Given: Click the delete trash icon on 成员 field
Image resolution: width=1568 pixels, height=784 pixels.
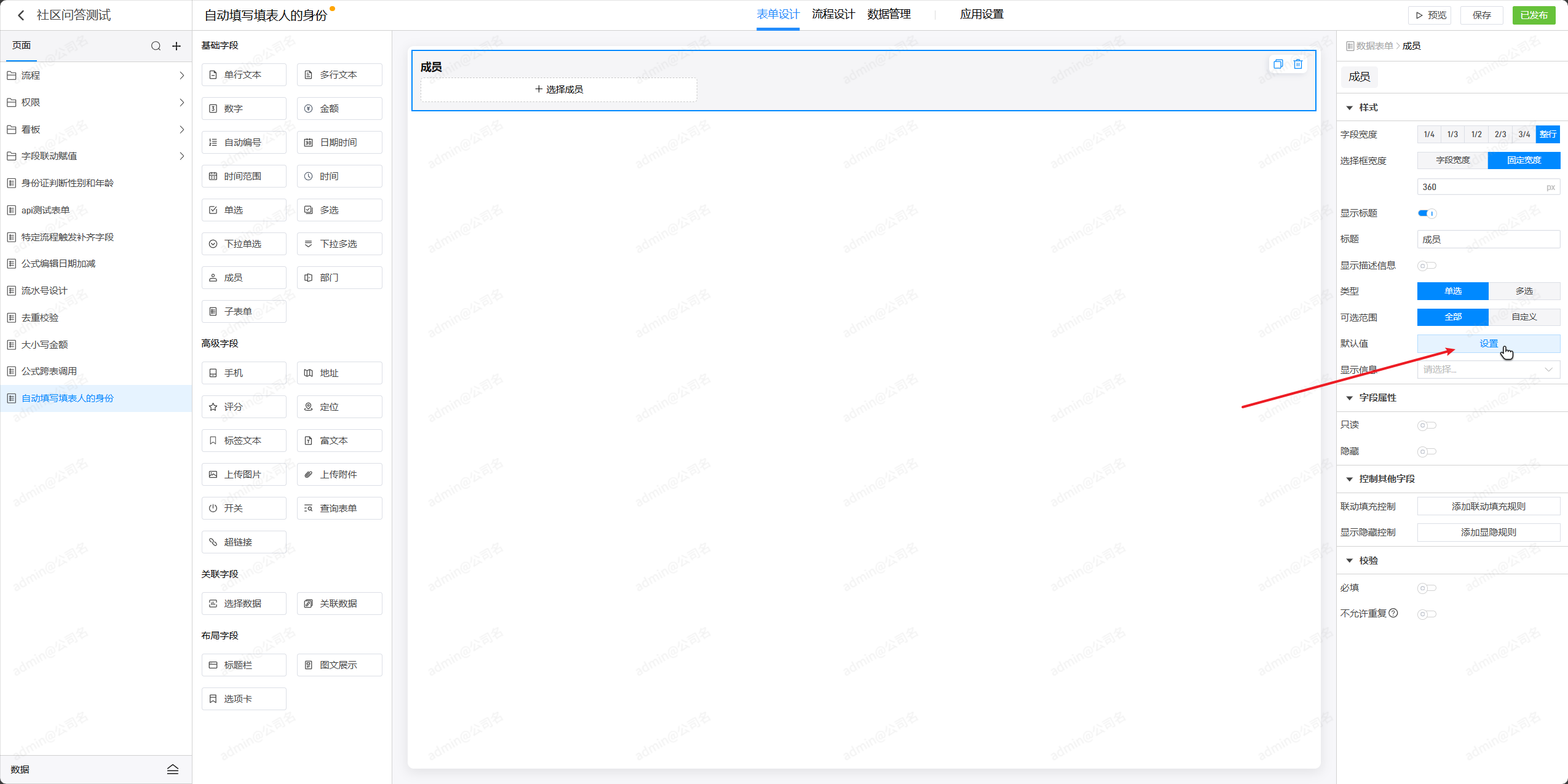Looking at the screenshot, I should (x=1297, y=64).
